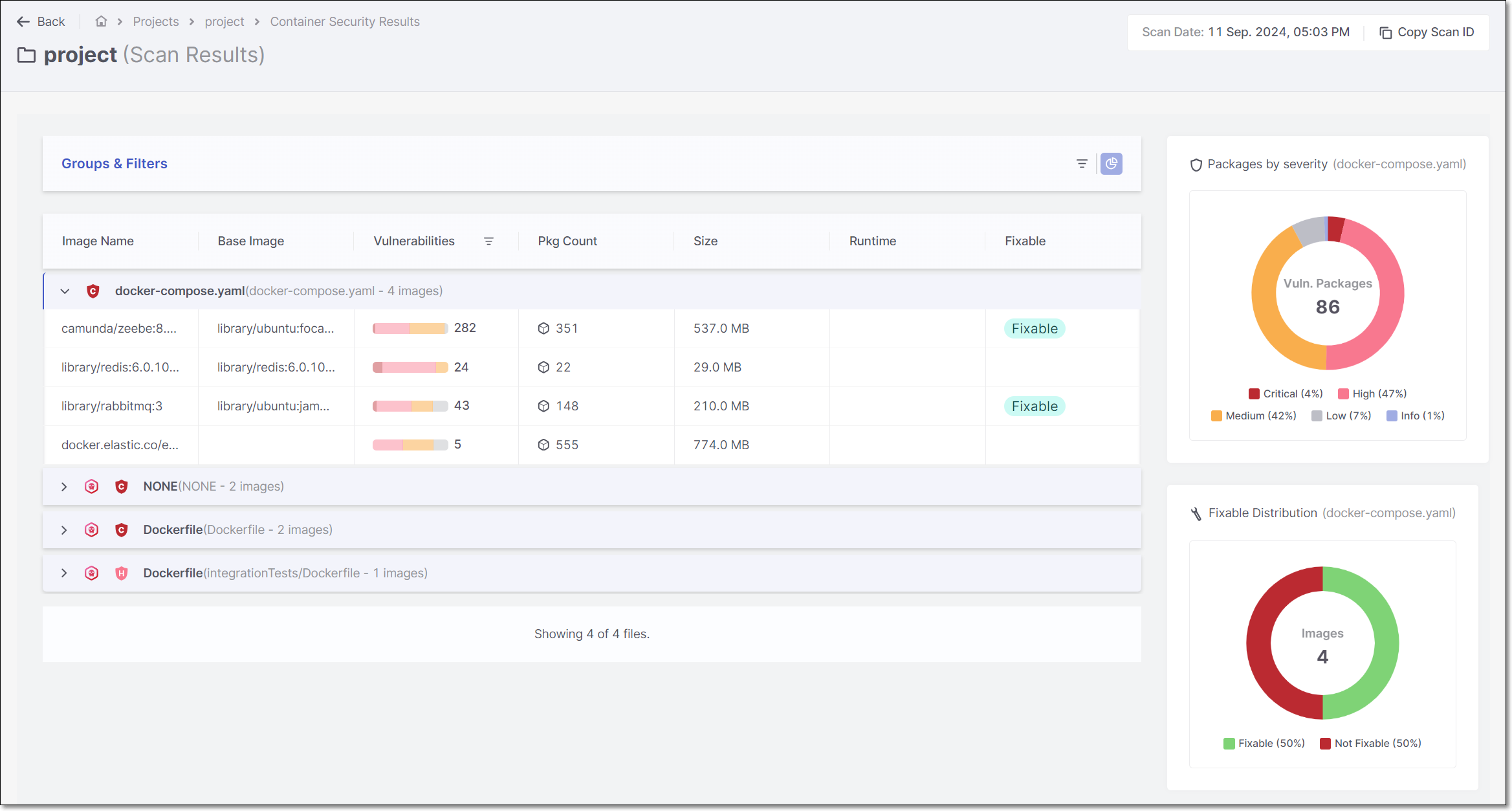Click base image library/ubuntu:jam...
Image resolution: width=1512 pixels, height=811 pixels.
[273, 406]
